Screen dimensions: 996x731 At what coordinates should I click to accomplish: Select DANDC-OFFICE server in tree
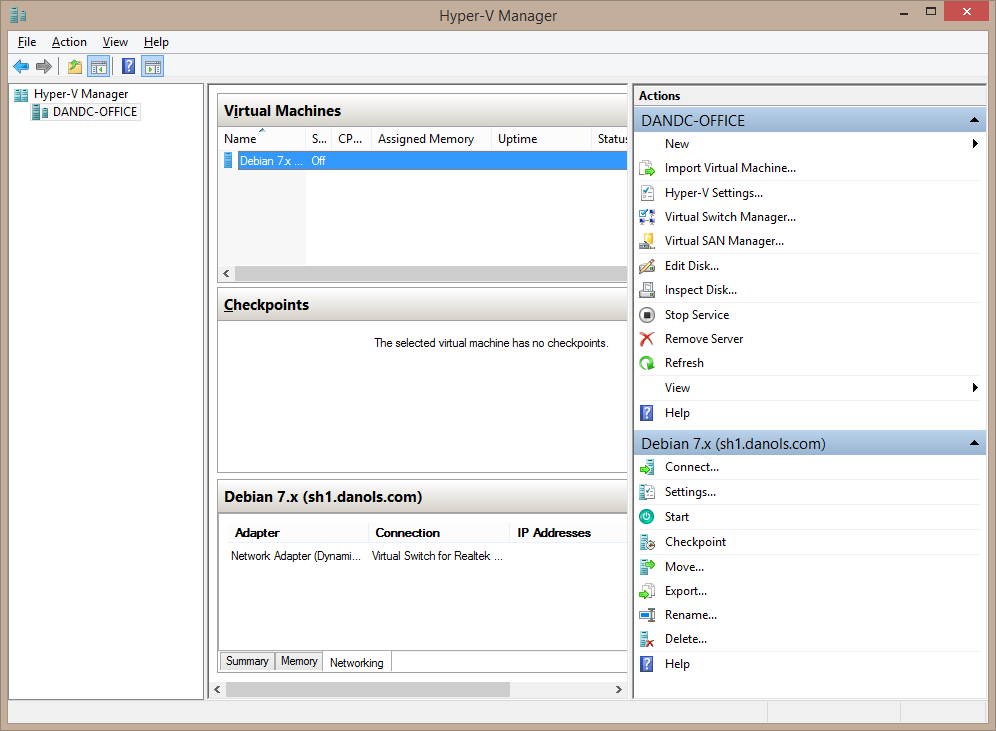pyautogui.click(x=95, y=112)
